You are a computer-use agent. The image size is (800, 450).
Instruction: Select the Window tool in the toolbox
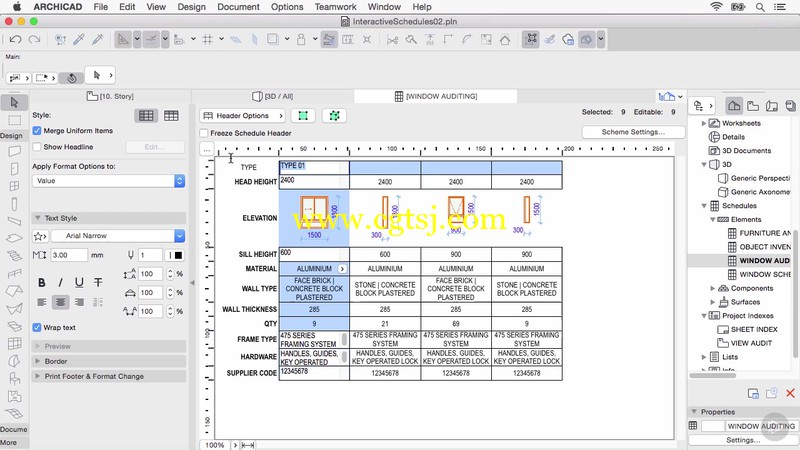[x=14, y=186]
